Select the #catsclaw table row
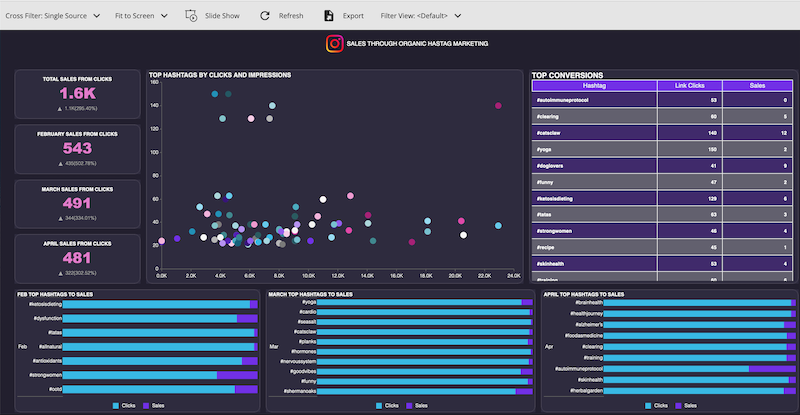This screenshot has width=800, height=415. tap(660, 132)
